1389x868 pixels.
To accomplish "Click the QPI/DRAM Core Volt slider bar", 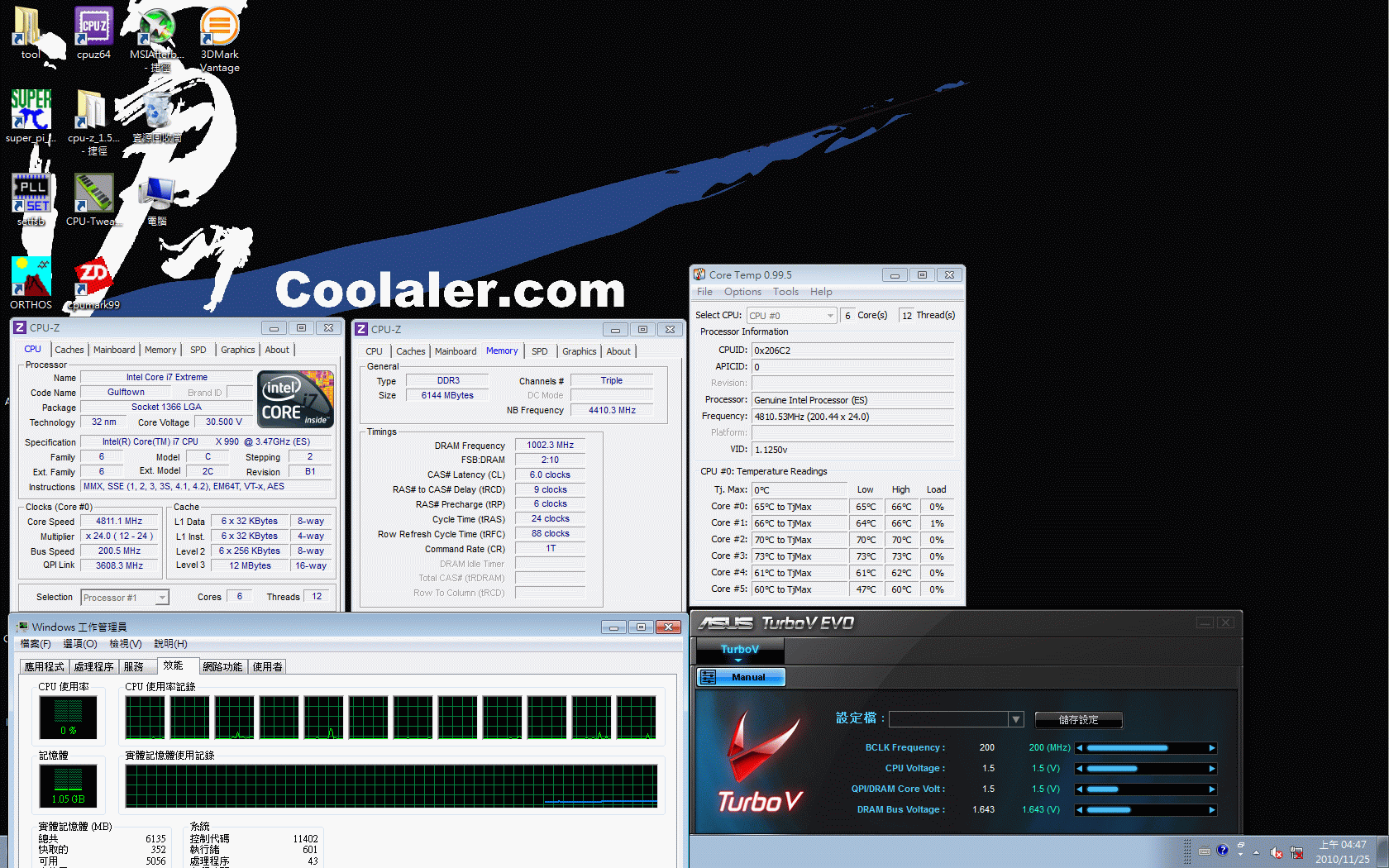I will pos(1146,789).
